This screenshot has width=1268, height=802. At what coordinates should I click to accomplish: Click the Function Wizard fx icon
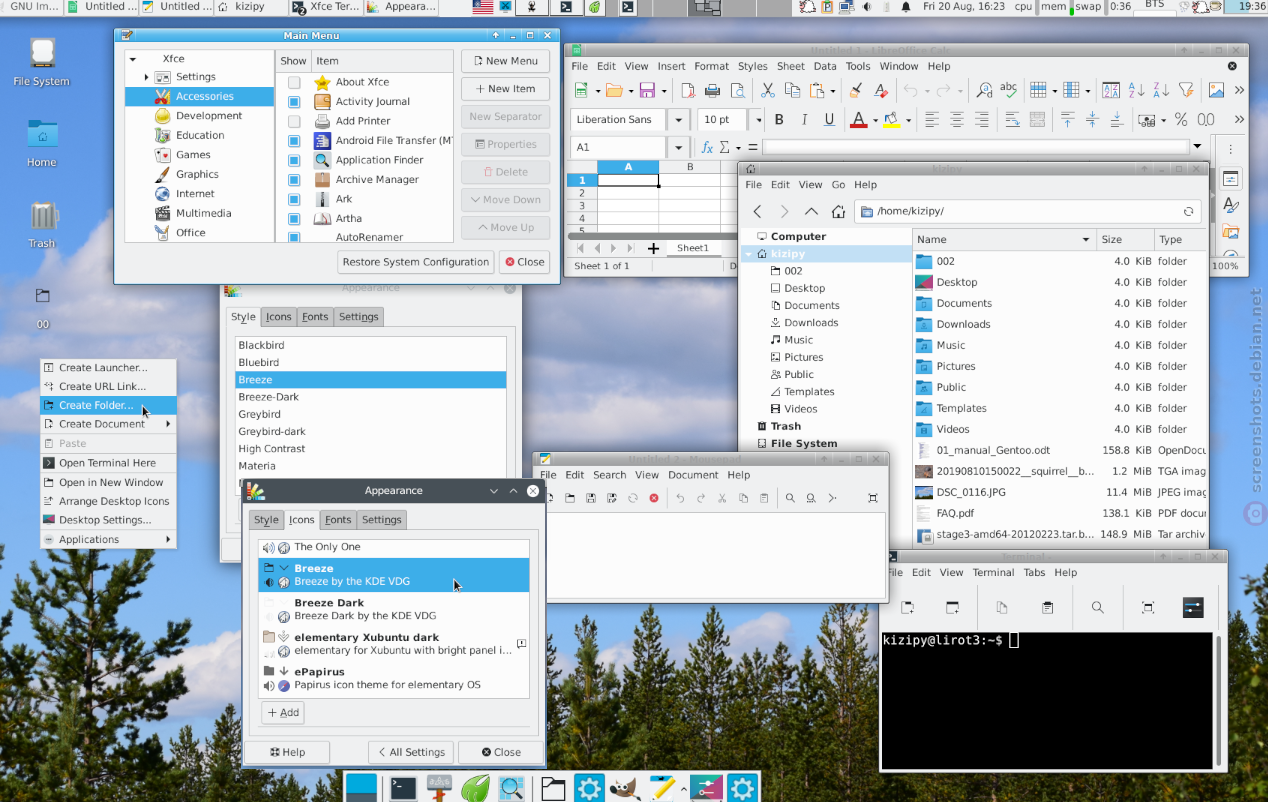[707, 147]
